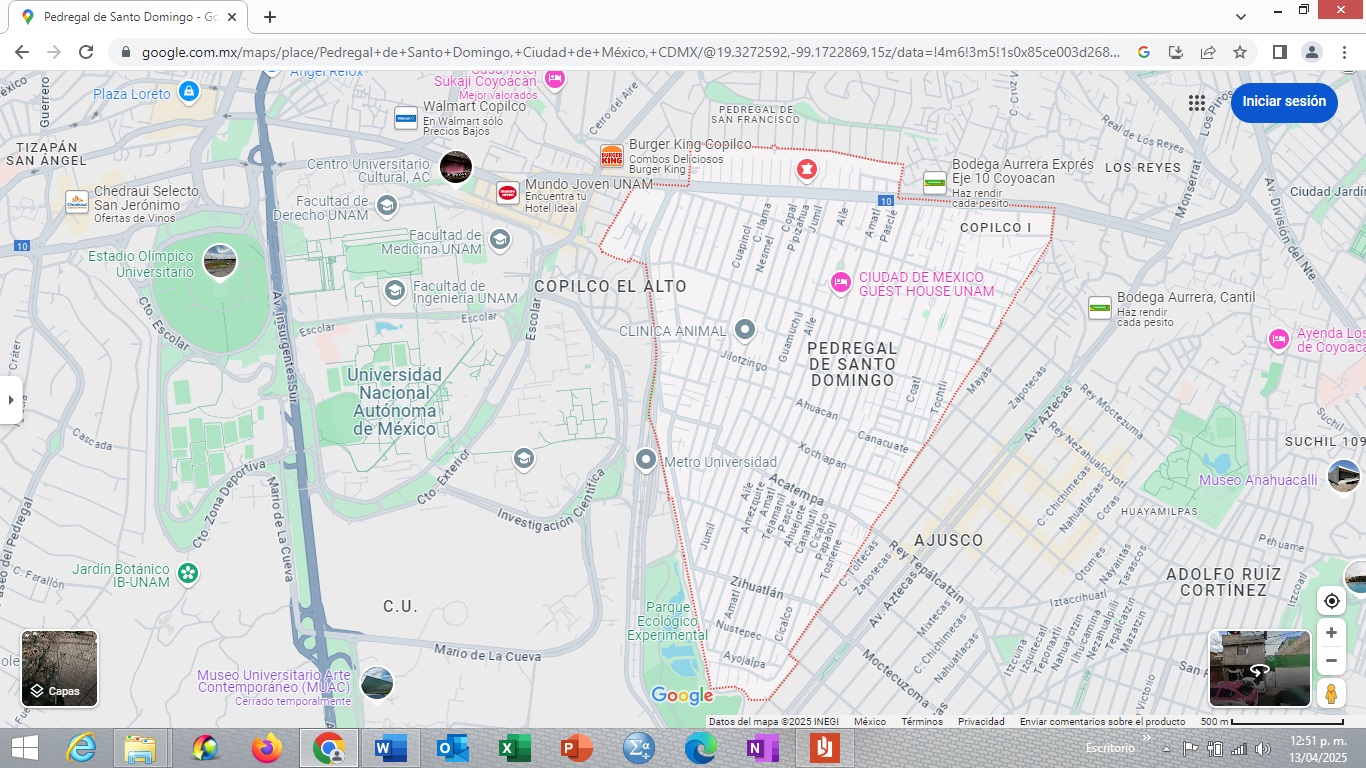Click the México footer link
Viewport: 1366px width, 768px height.
[x=869, y=721]
